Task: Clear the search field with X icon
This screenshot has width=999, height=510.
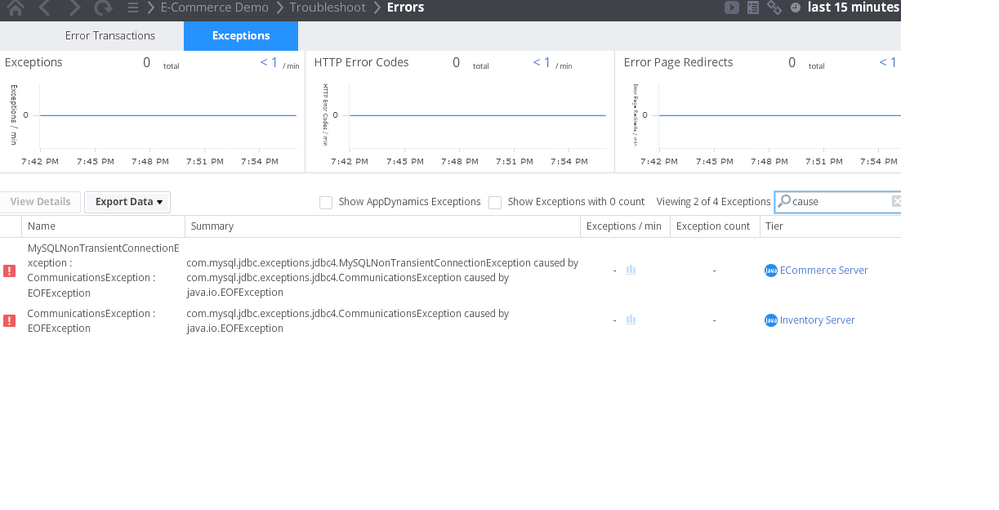Action: [896, 201]
